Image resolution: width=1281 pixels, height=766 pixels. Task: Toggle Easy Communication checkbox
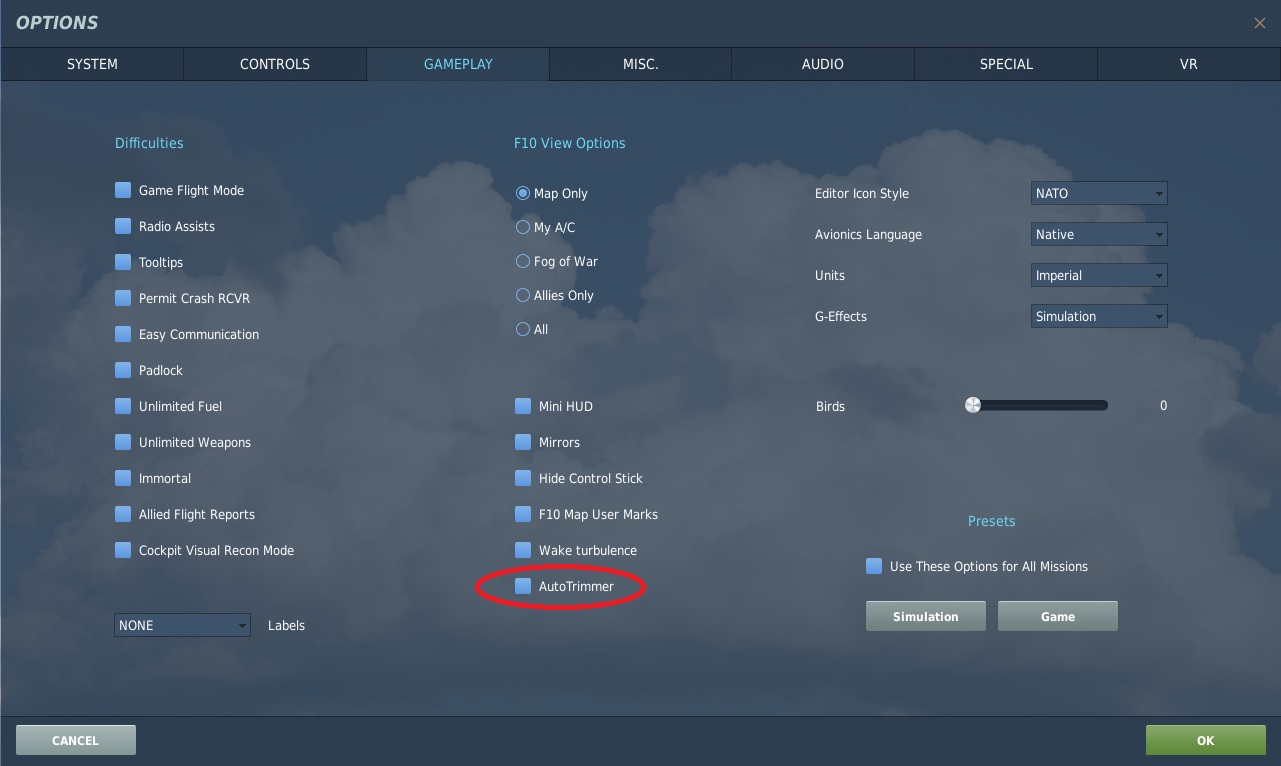[x=123, y=334]
